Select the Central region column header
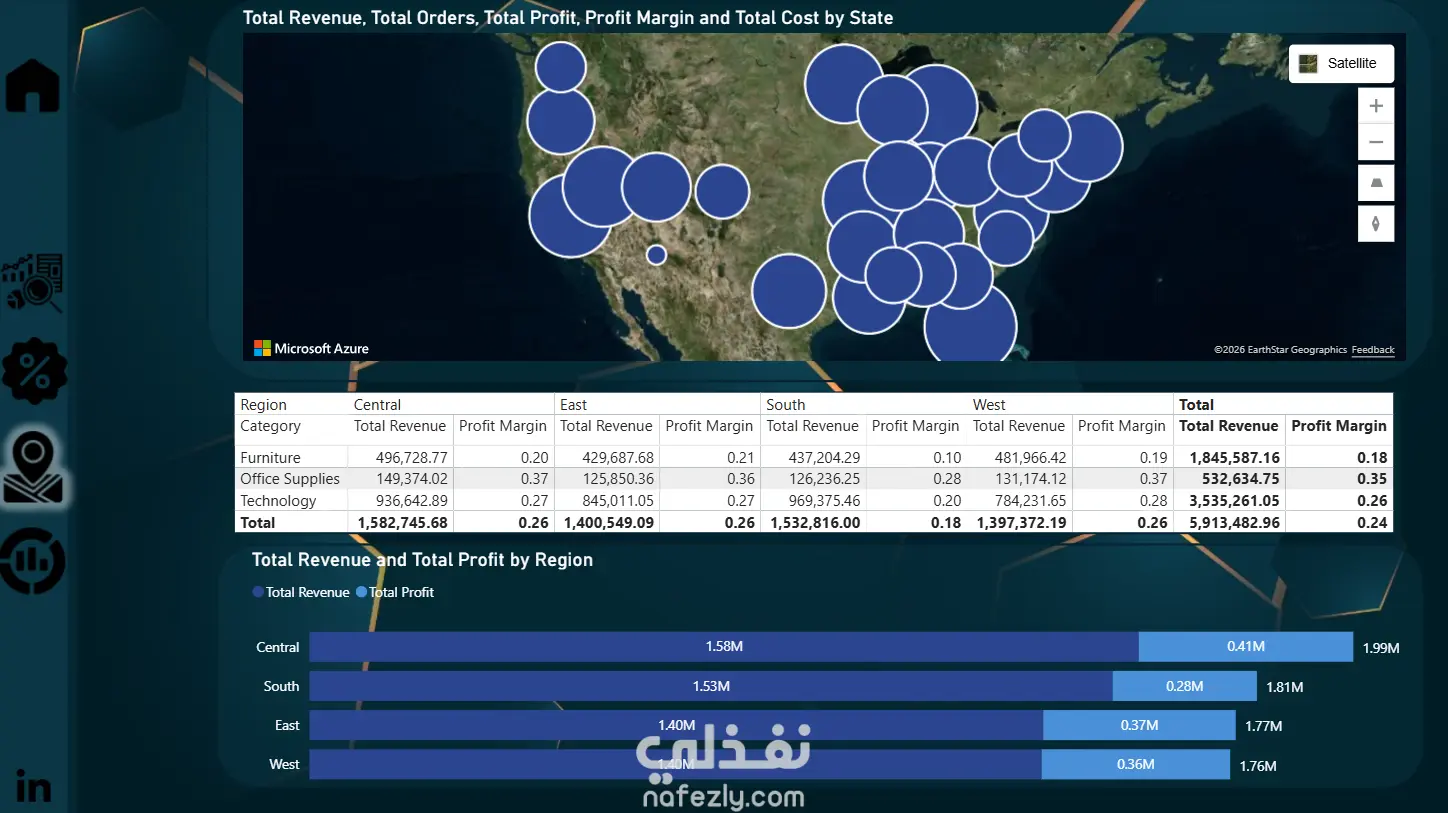Viewport: 1448px width, 813px height. [377, 405]
